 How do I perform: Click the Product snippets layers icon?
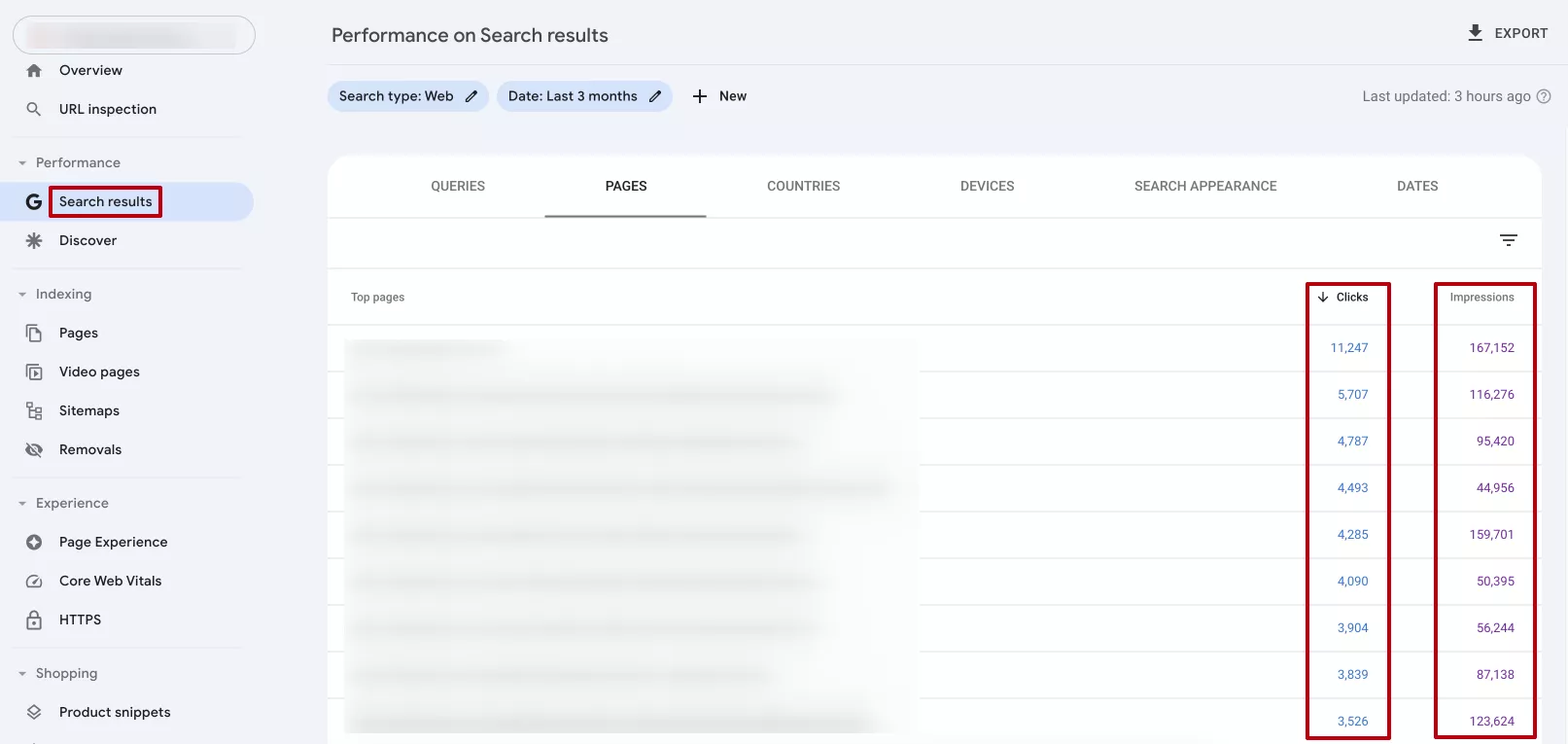coord(34,712)
